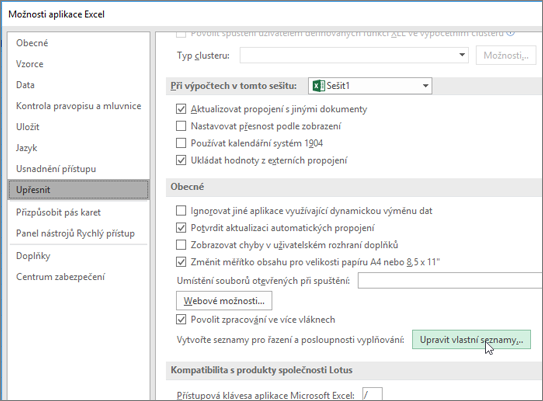Select Vzorce in the sidebar
The height and width of the screenshot is (401, 543).
29,64
